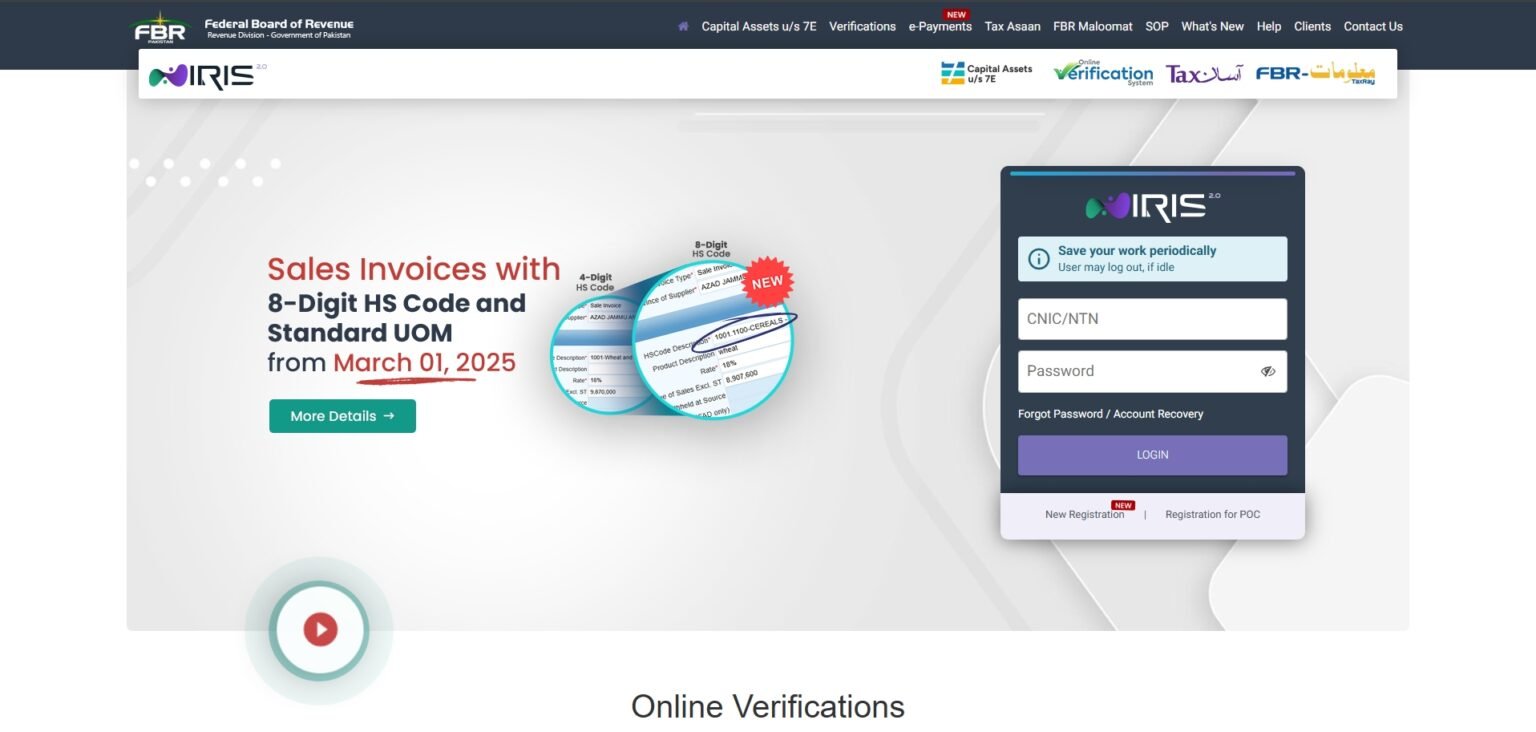The image size is (1536, 732).
Task: Click inside the CNIC/NTN input field
Action: click(1152, 318)
